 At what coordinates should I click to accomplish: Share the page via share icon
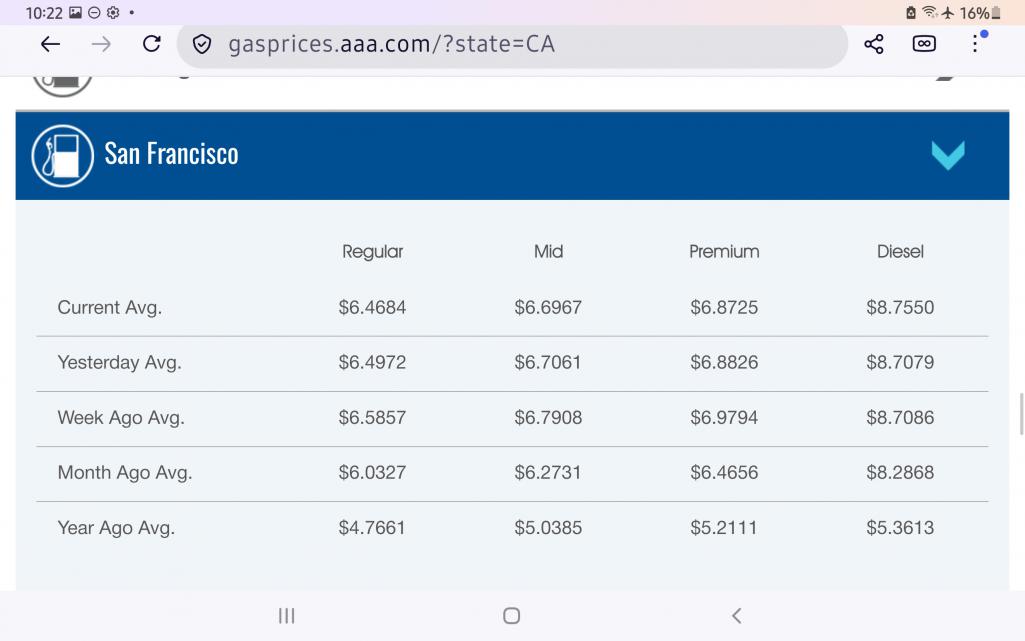(873, 44)
